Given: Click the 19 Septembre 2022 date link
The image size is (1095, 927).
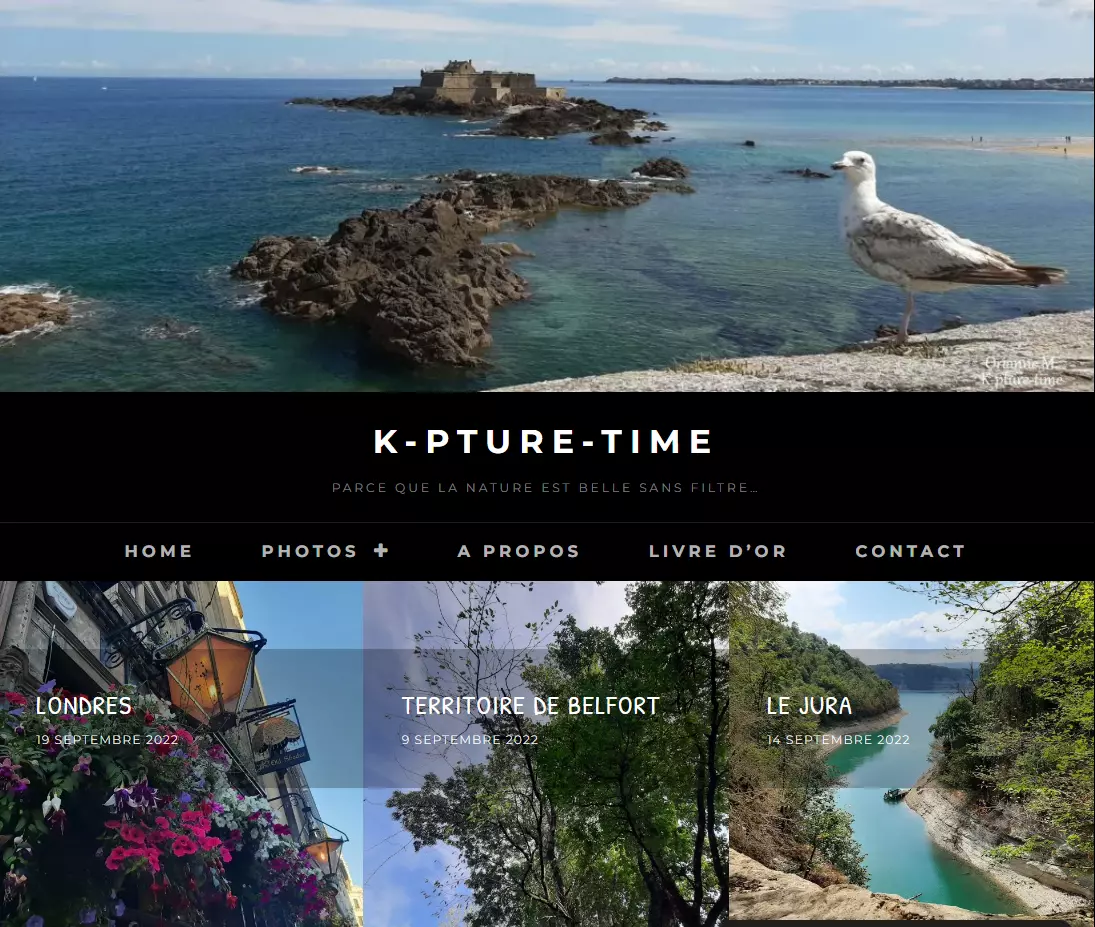Looking at the screenshot, I should coord(107,740).
